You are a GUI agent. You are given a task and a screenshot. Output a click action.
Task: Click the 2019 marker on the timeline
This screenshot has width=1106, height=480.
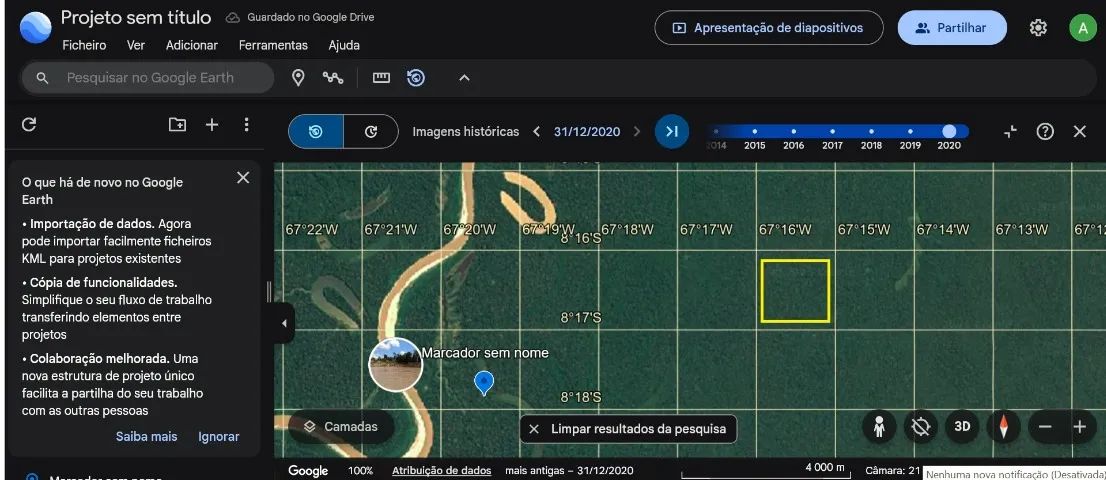click(x=910, y=132)
